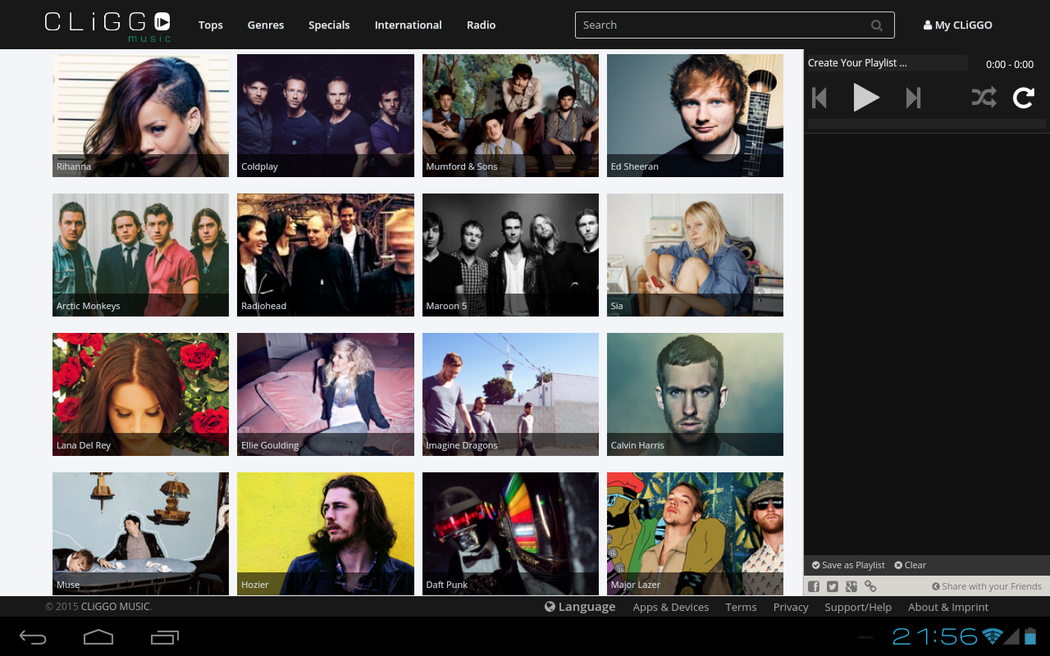The width and height of the screenshot is (1050, 656).
Task: Clear the current playlist
Action: (x=910, y=565)
